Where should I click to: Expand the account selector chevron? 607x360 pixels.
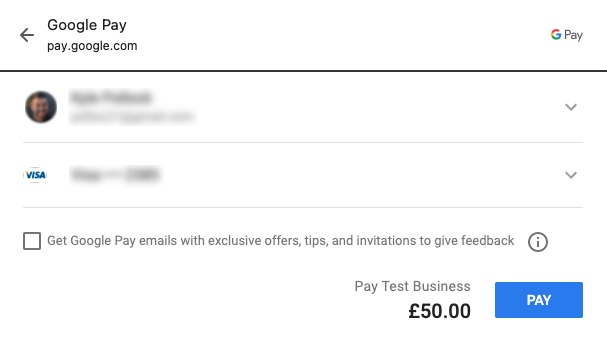[x=571, y=107]
